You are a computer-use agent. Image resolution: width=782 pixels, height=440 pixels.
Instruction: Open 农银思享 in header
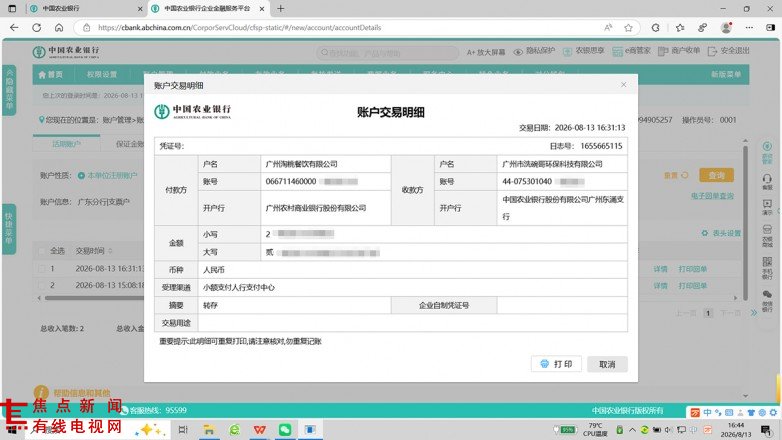point(584,51)
